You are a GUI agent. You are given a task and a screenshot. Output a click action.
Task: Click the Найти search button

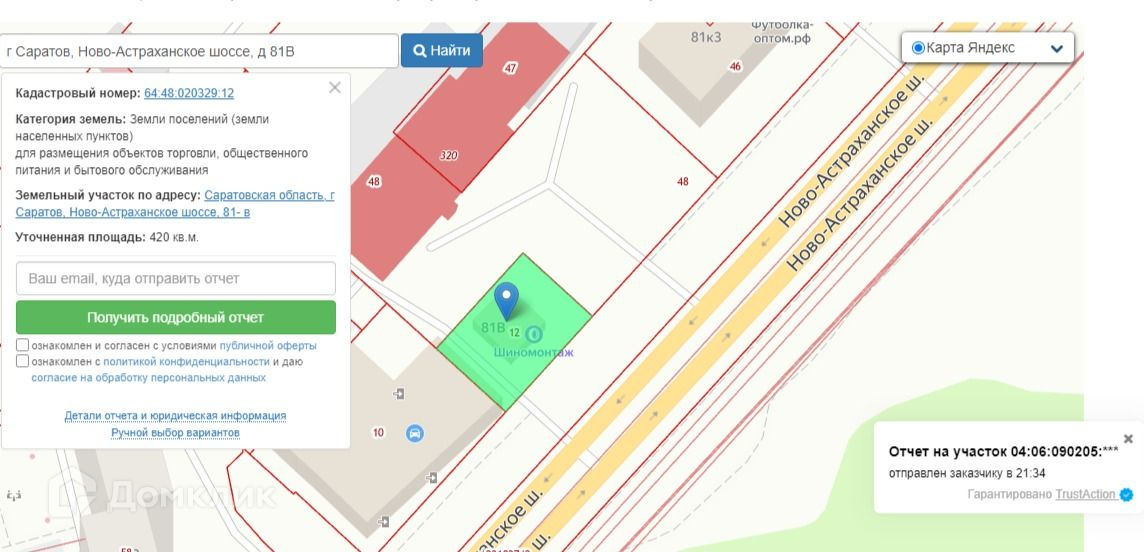click(441, 50)
